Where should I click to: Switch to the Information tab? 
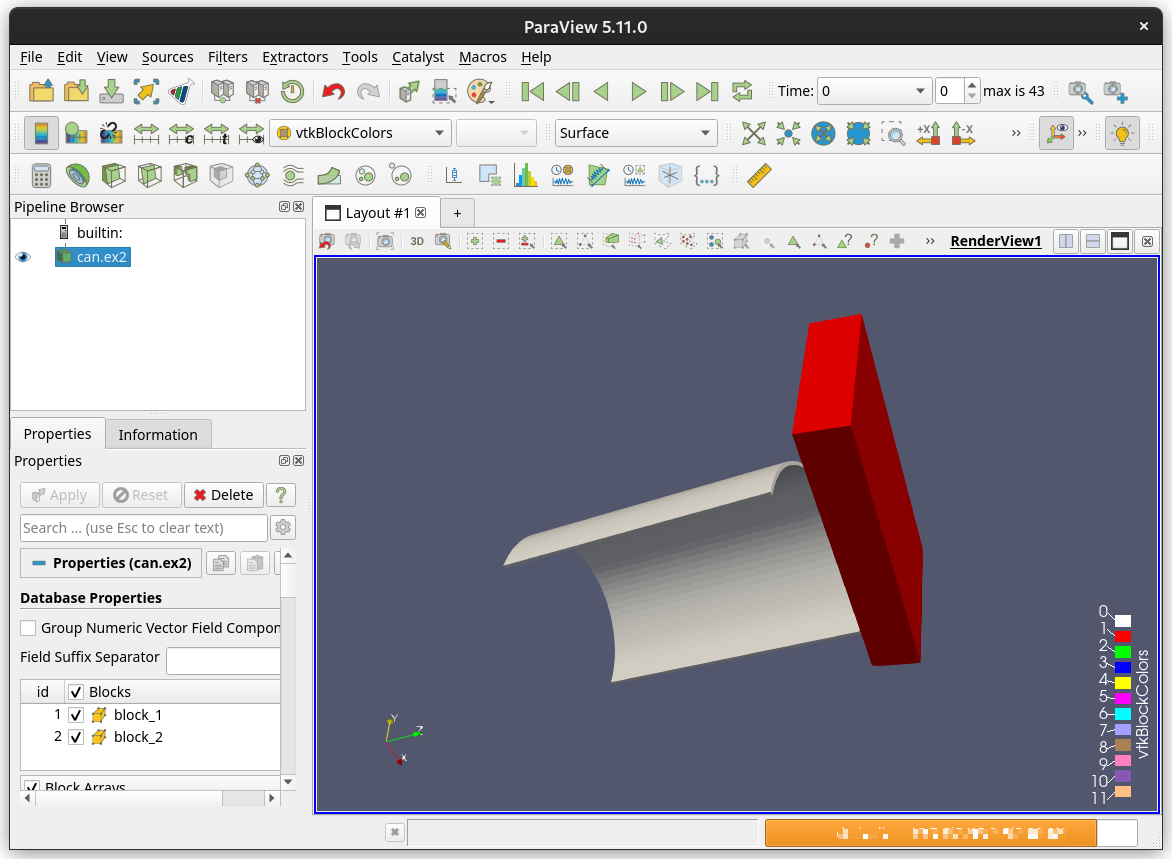click(x=158, y=435)
